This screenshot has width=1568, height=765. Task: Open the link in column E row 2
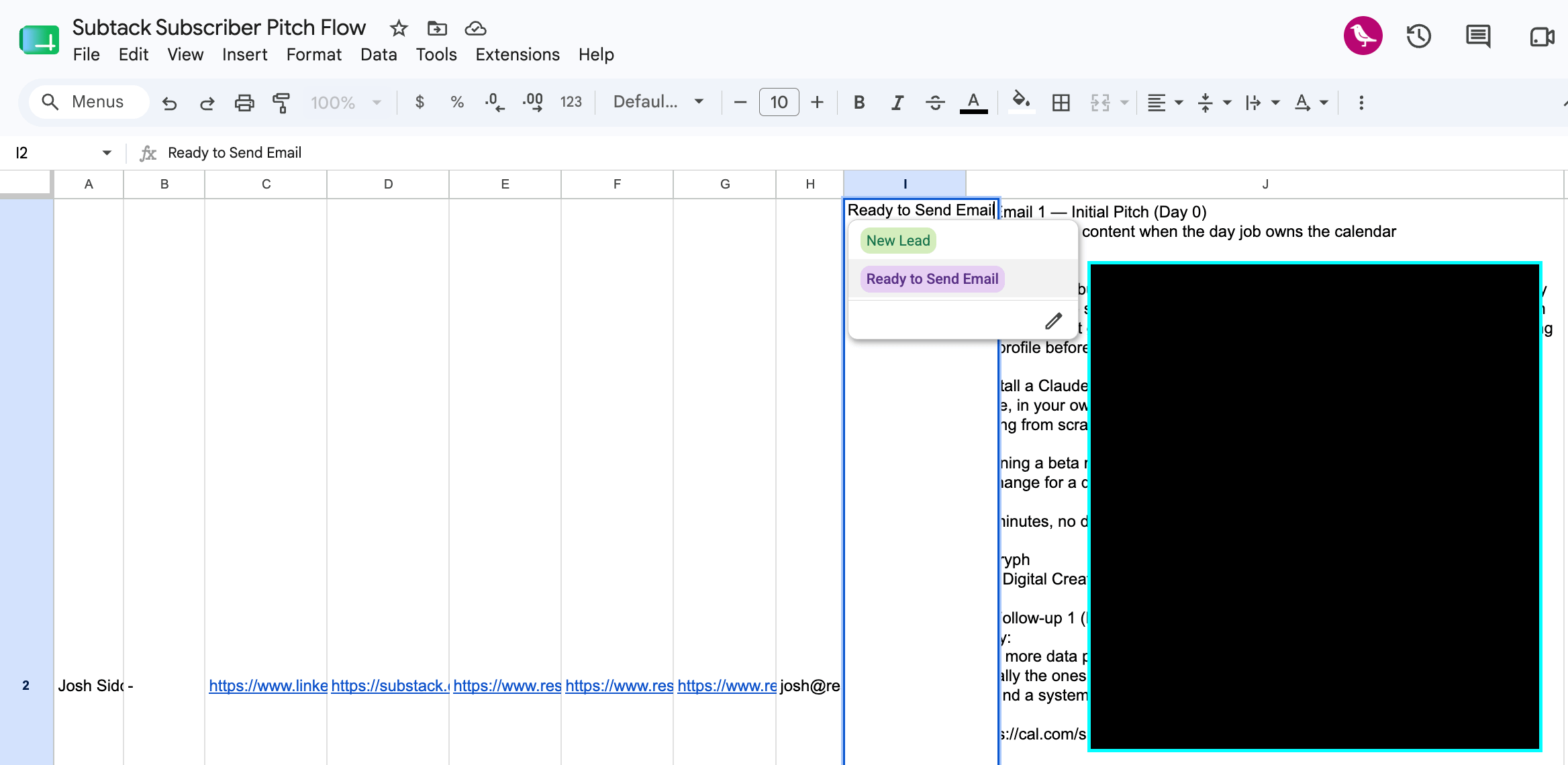pyautogui.click(x=507, y=686)
